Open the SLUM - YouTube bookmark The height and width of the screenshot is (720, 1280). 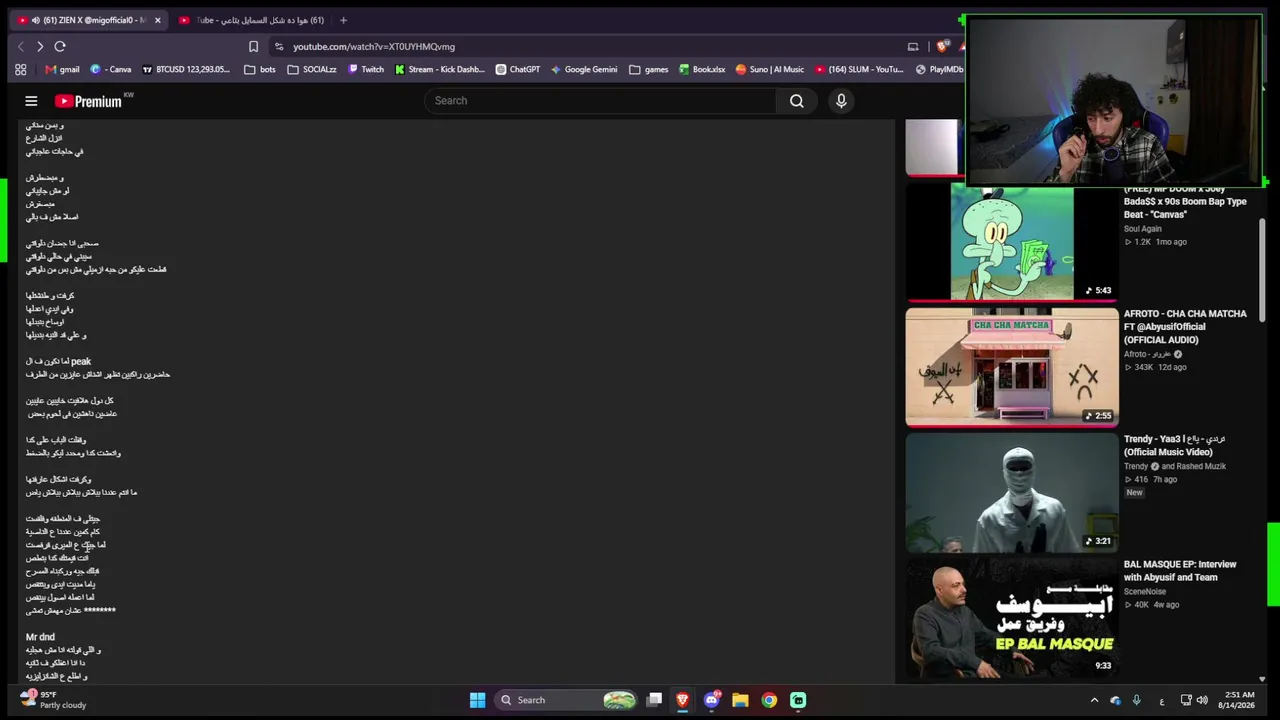tap(859, 69)
